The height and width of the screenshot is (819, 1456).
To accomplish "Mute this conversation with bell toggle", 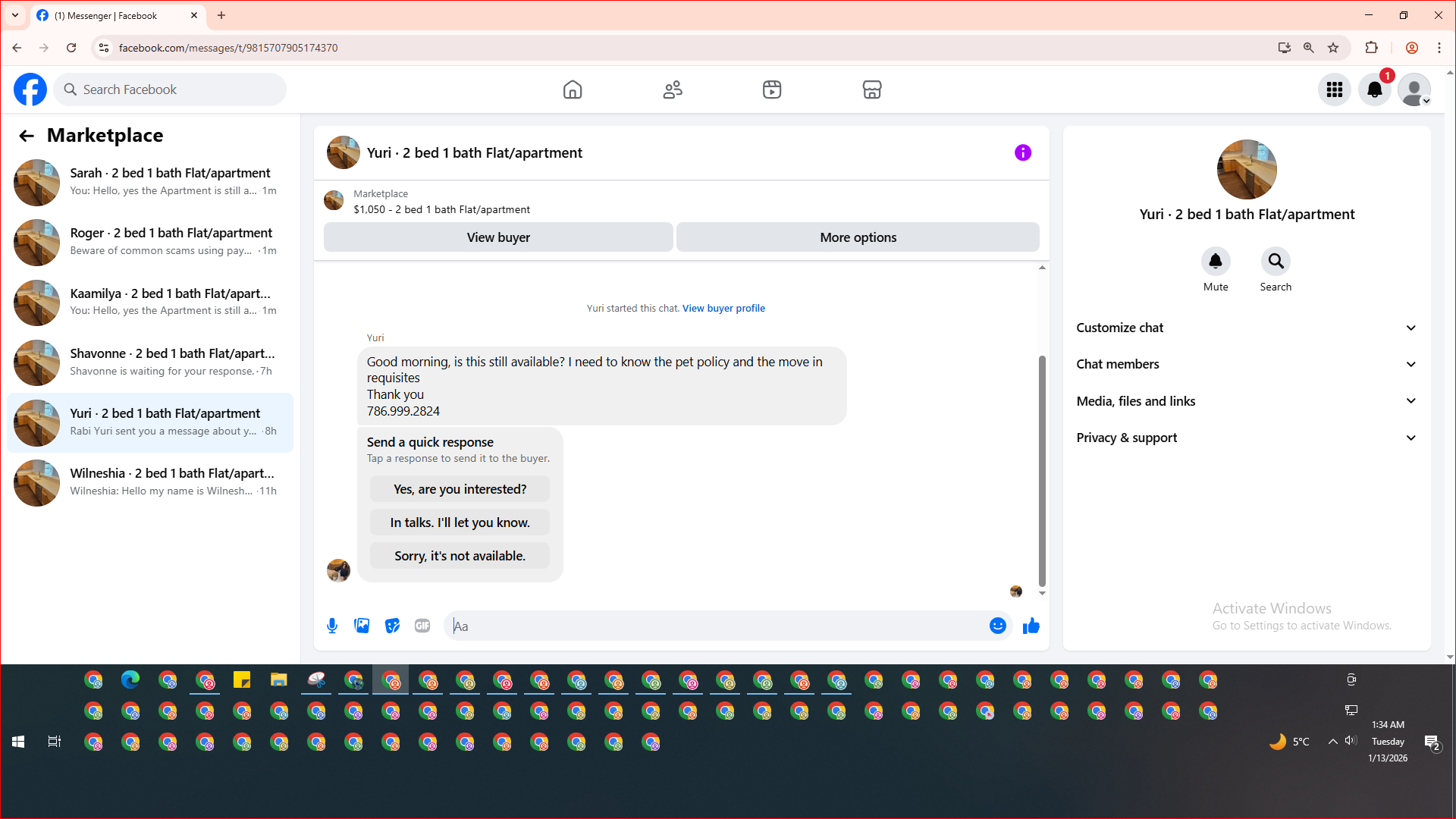I will [x=1215, y=262].
